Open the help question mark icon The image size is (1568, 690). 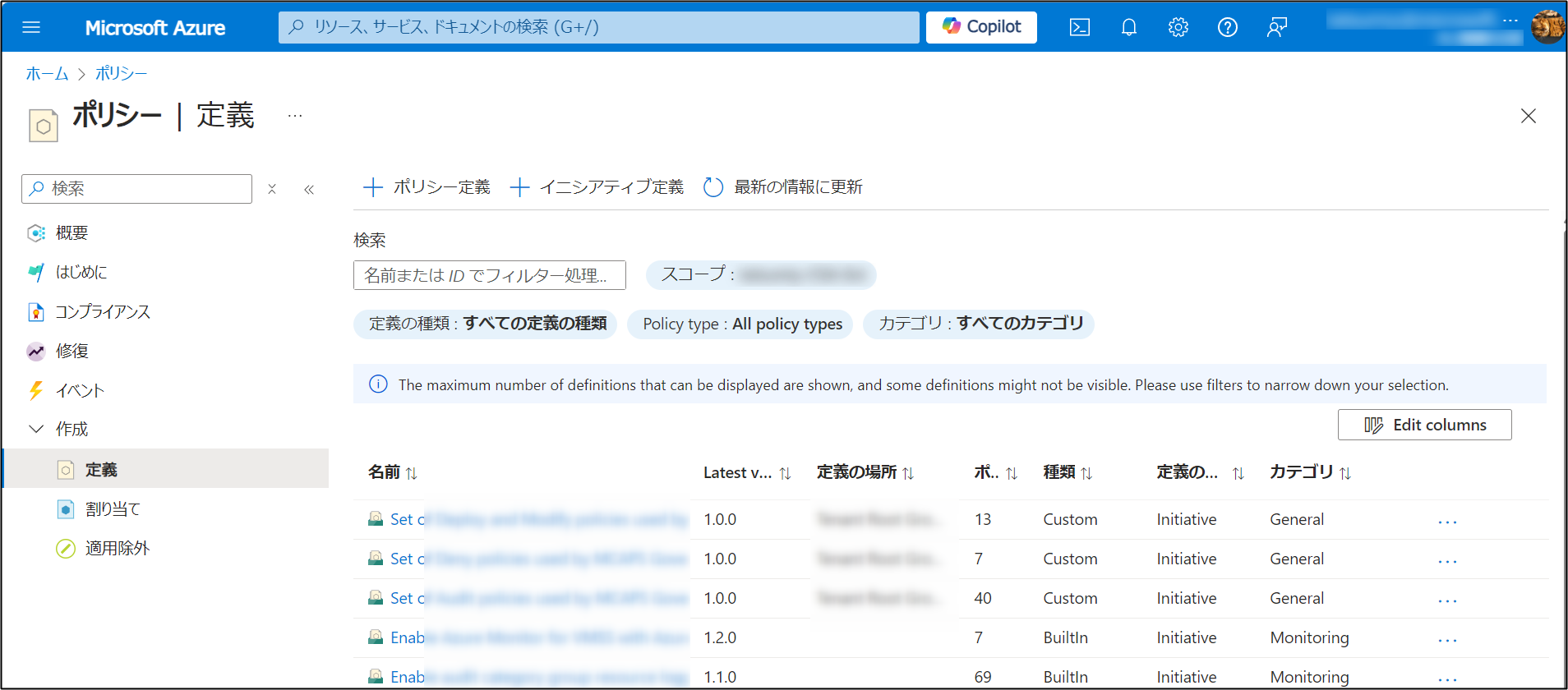(x=1228, y=27)
